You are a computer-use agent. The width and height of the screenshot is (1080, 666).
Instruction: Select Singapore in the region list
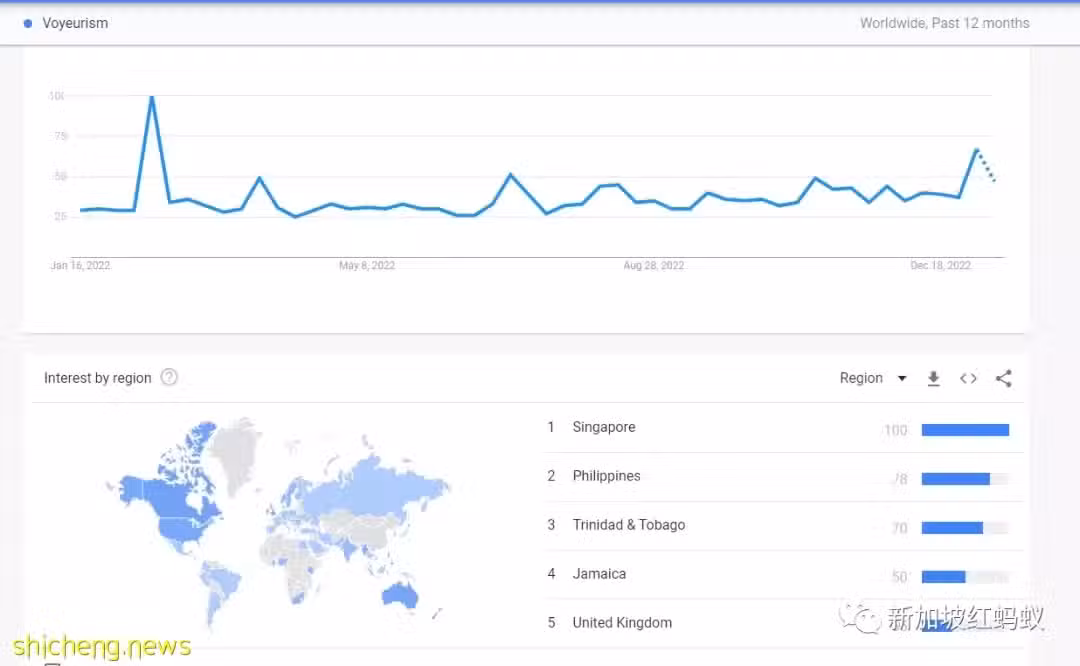tap(603, 427)
